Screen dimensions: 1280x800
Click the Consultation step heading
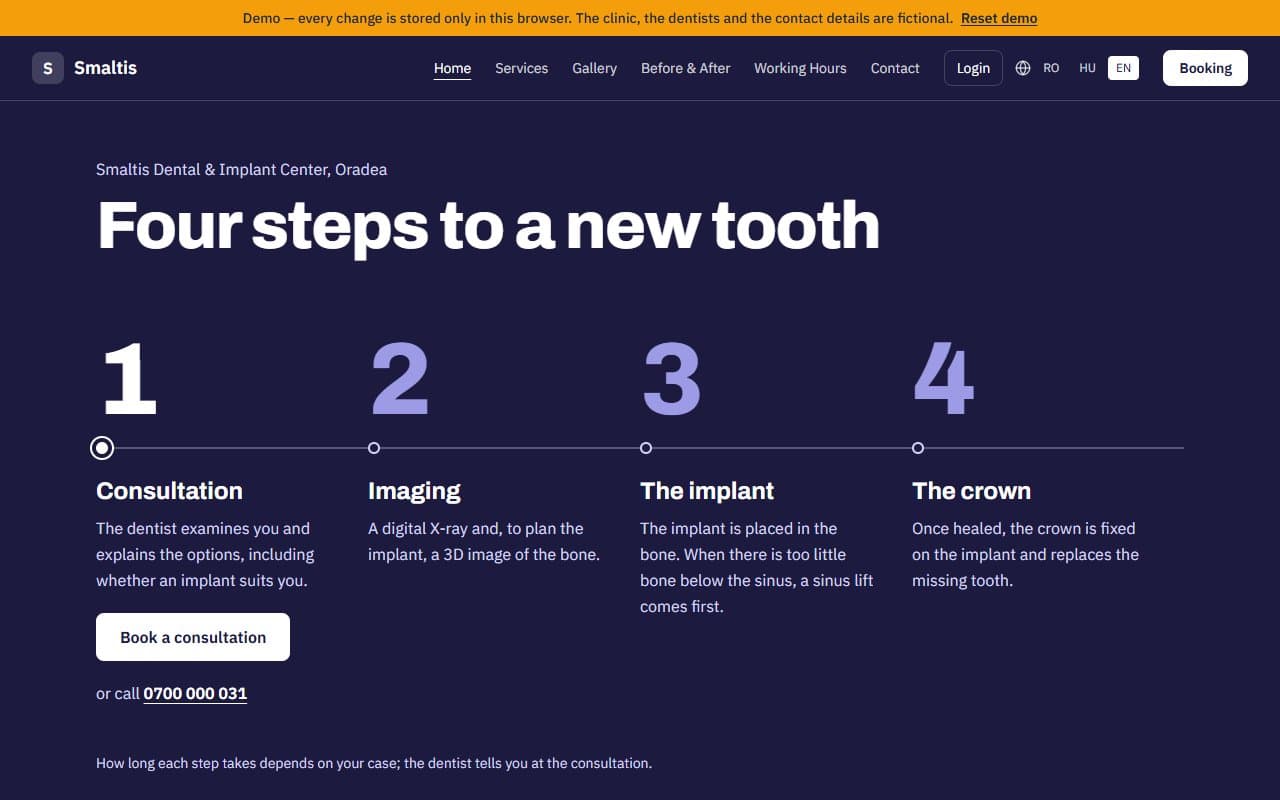169,491
